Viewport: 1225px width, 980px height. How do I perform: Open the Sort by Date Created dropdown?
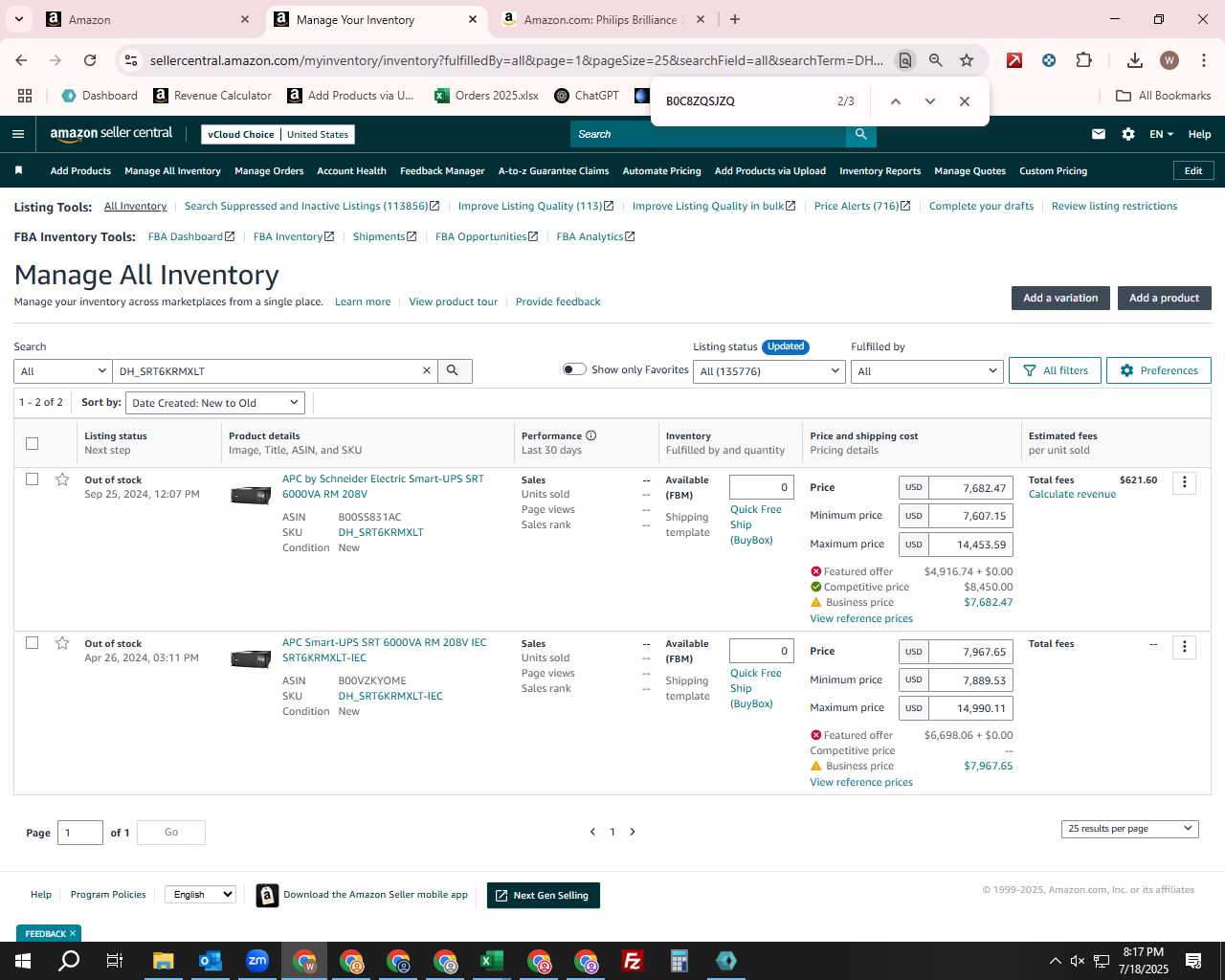pos(215,403)
